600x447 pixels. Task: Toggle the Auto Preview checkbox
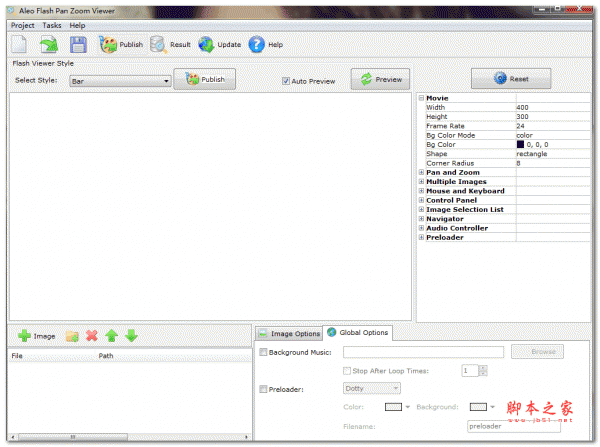tap(285, 81)
